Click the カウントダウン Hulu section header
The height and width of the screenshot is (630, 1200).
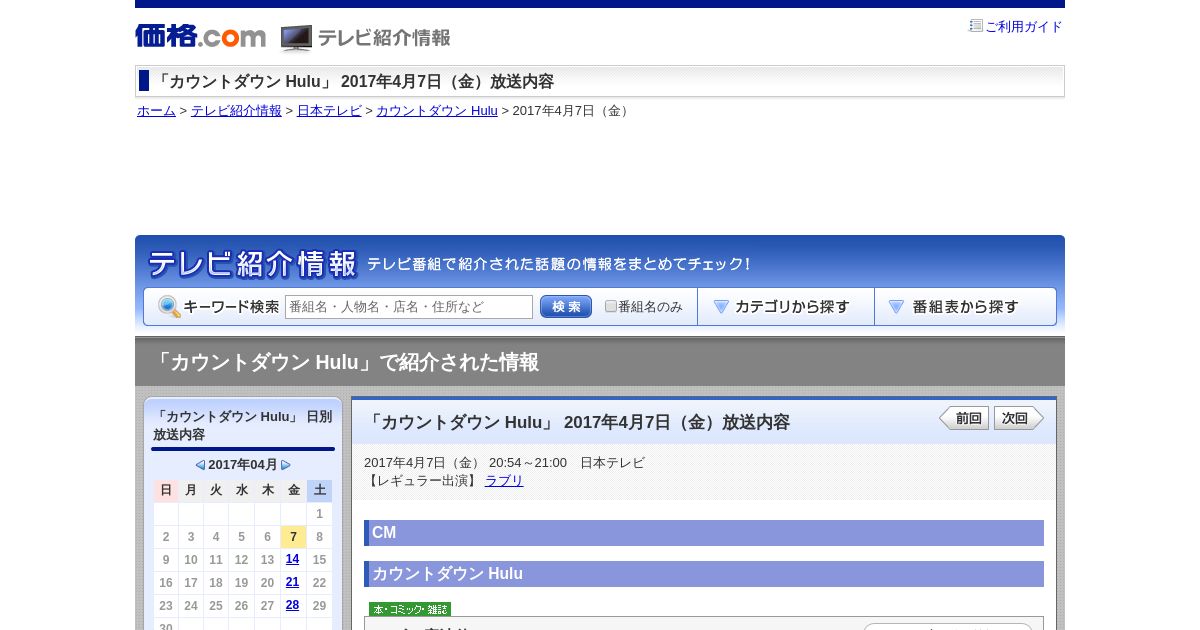[704, 574]
